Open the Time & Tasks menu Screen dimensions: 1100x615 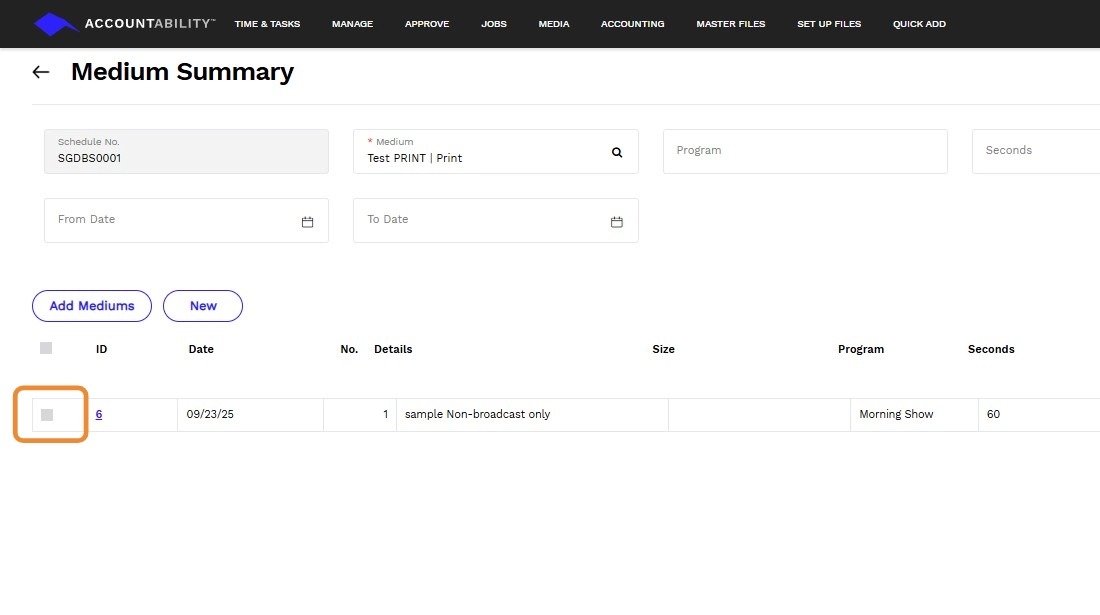pos(267,24)
